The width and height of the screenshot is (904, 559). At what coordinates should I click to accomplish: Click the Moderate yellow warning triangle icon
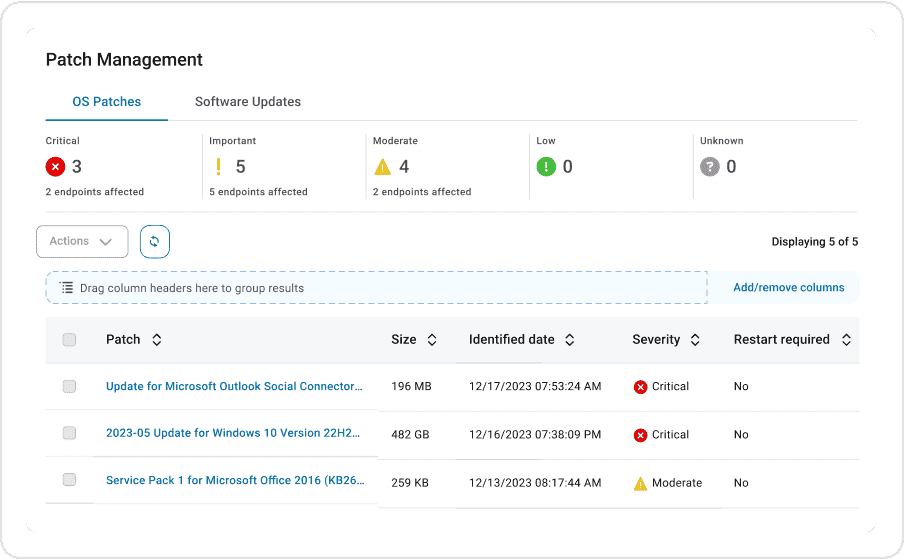click(x=383, y=167)
